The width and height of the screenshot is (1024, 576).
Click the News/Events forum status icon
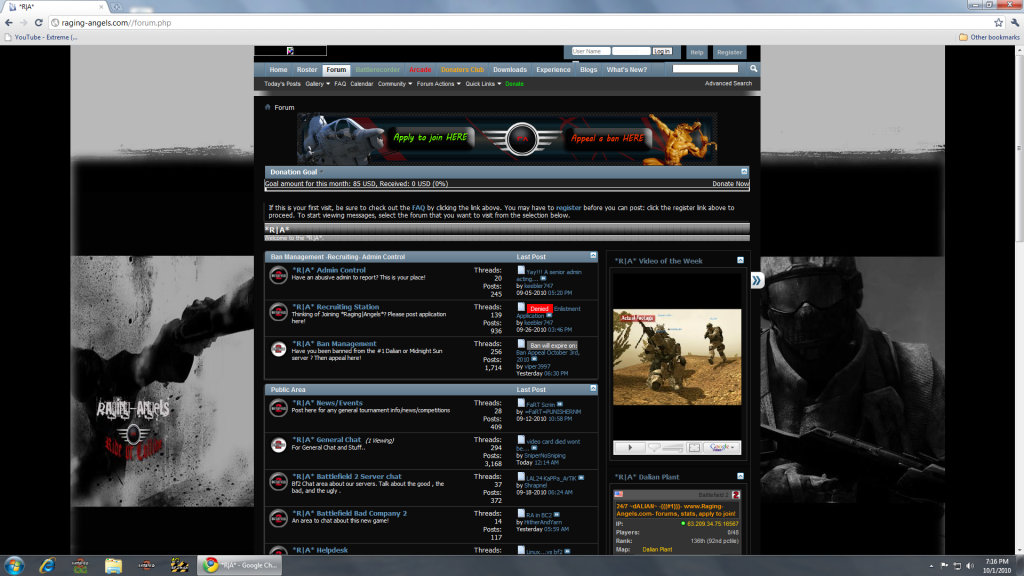point(278,408)
